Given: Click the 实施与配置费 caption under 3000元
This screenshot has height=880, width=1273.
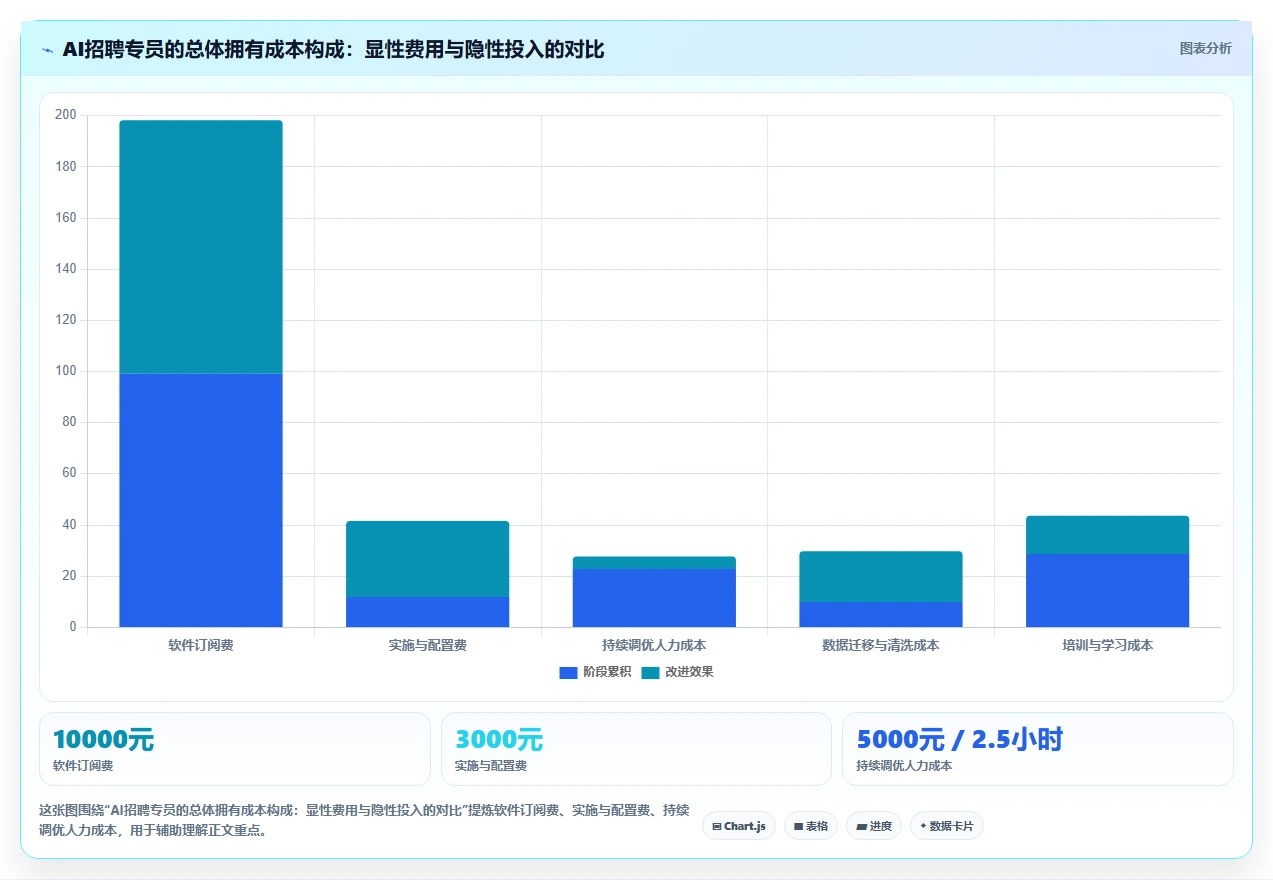Looking at the screenshot, I should click(x=491, y=766).
